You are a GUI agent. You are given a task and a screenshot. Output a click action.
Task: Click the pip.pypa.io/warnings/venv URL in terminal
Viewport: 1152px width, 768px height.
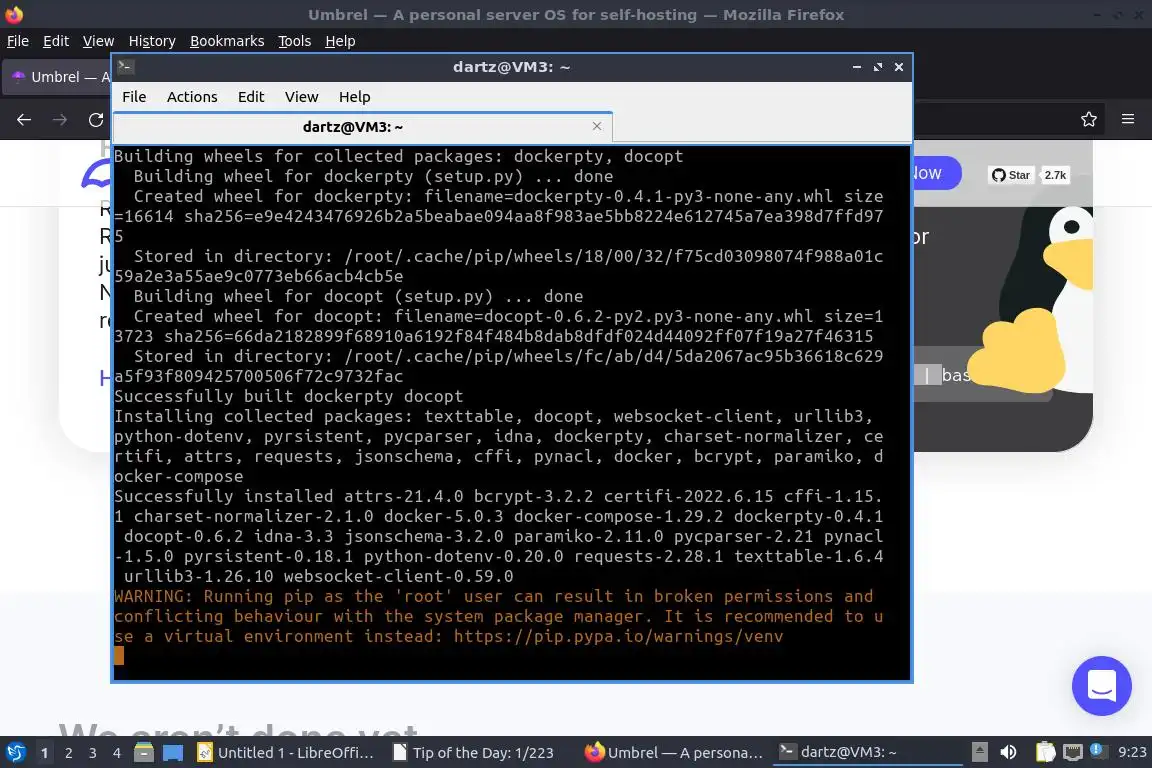(x=619, y=636)
